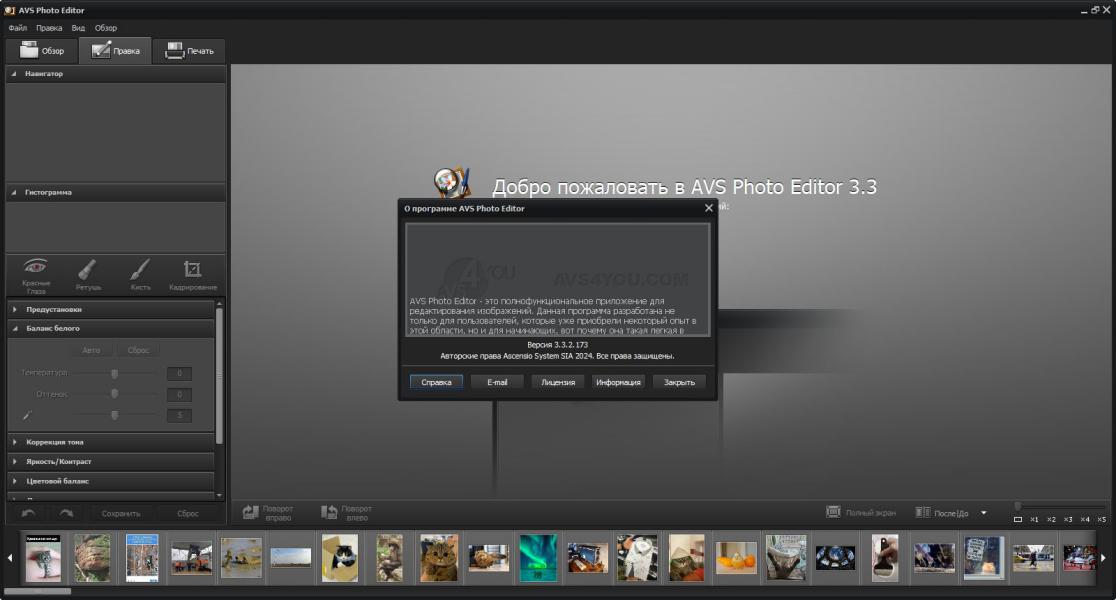Open the После|До dropdown arrow
Viewport: 1116px width, 600px height.
(984, 512)
